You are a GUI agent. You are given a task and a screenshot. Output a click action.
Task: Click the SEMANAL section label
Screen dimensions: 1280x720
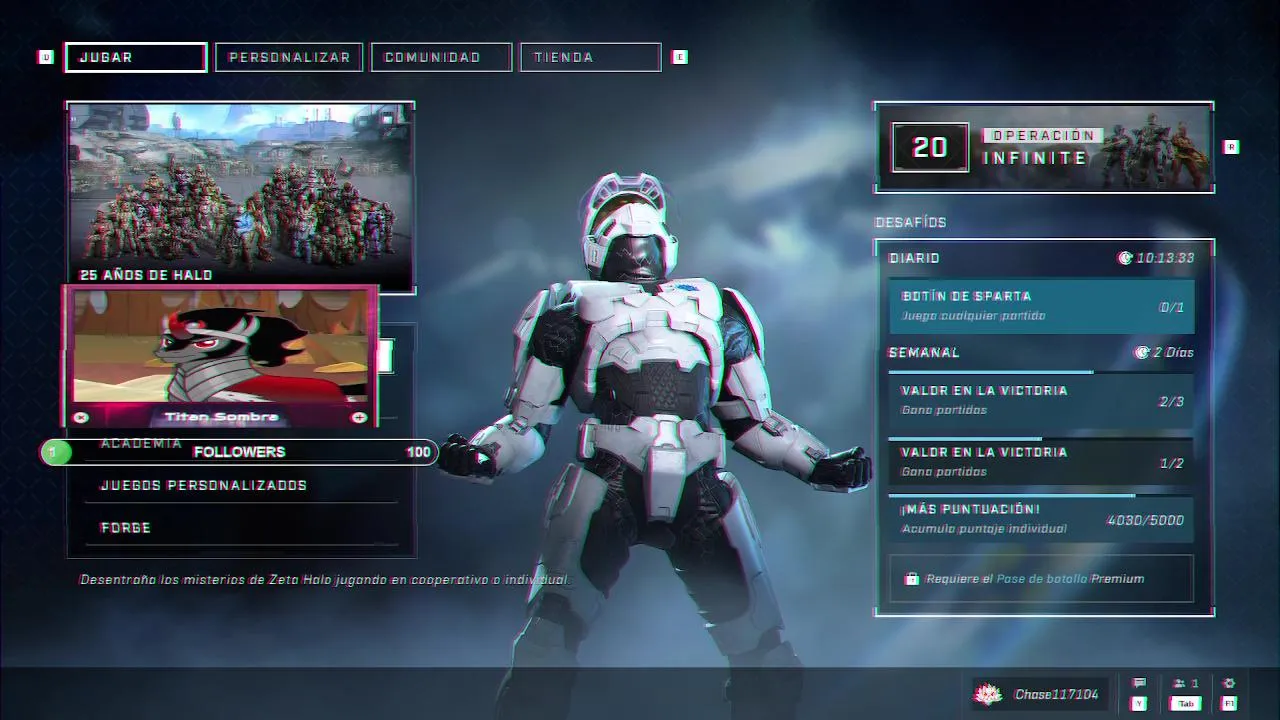point(924,352)
